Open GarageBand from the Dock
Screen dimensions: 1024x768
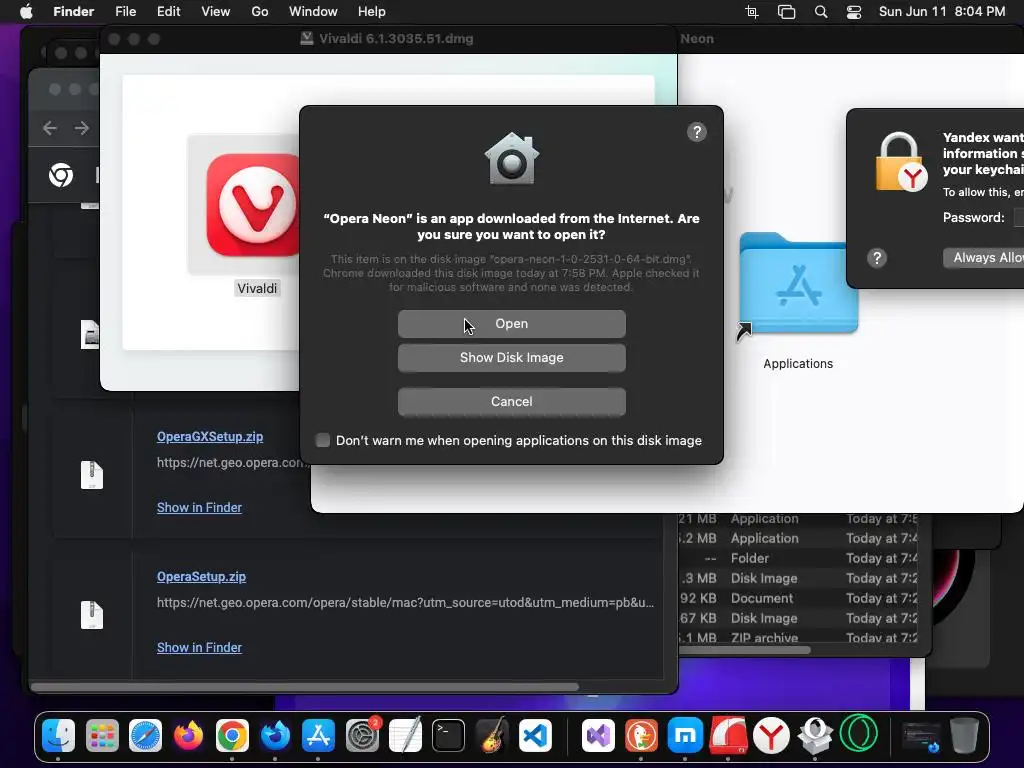492,735
